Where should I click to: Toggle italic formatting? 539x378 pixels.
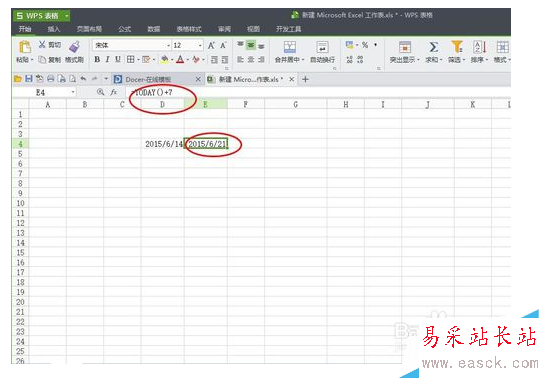[108, 59]
